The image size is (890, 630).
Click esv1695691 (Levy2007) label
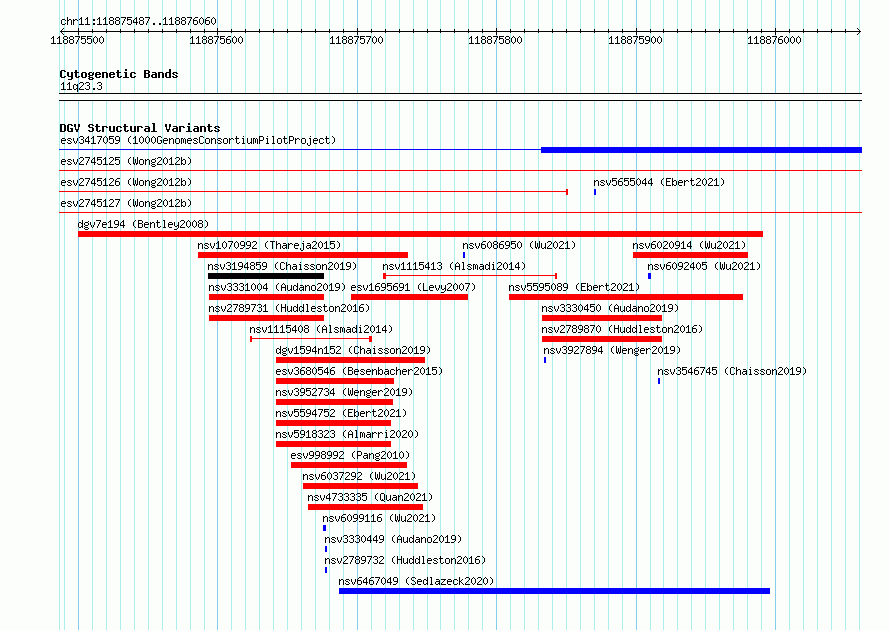tap(413, 287)
